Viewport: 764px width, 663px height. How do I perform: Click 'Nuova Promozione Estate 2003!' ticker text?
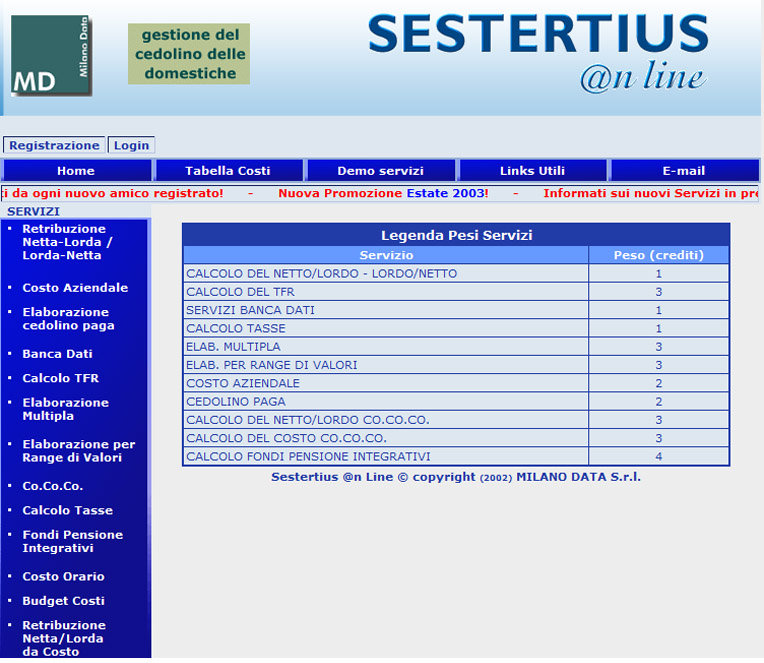pyautogui.click(x=383, y=193)
